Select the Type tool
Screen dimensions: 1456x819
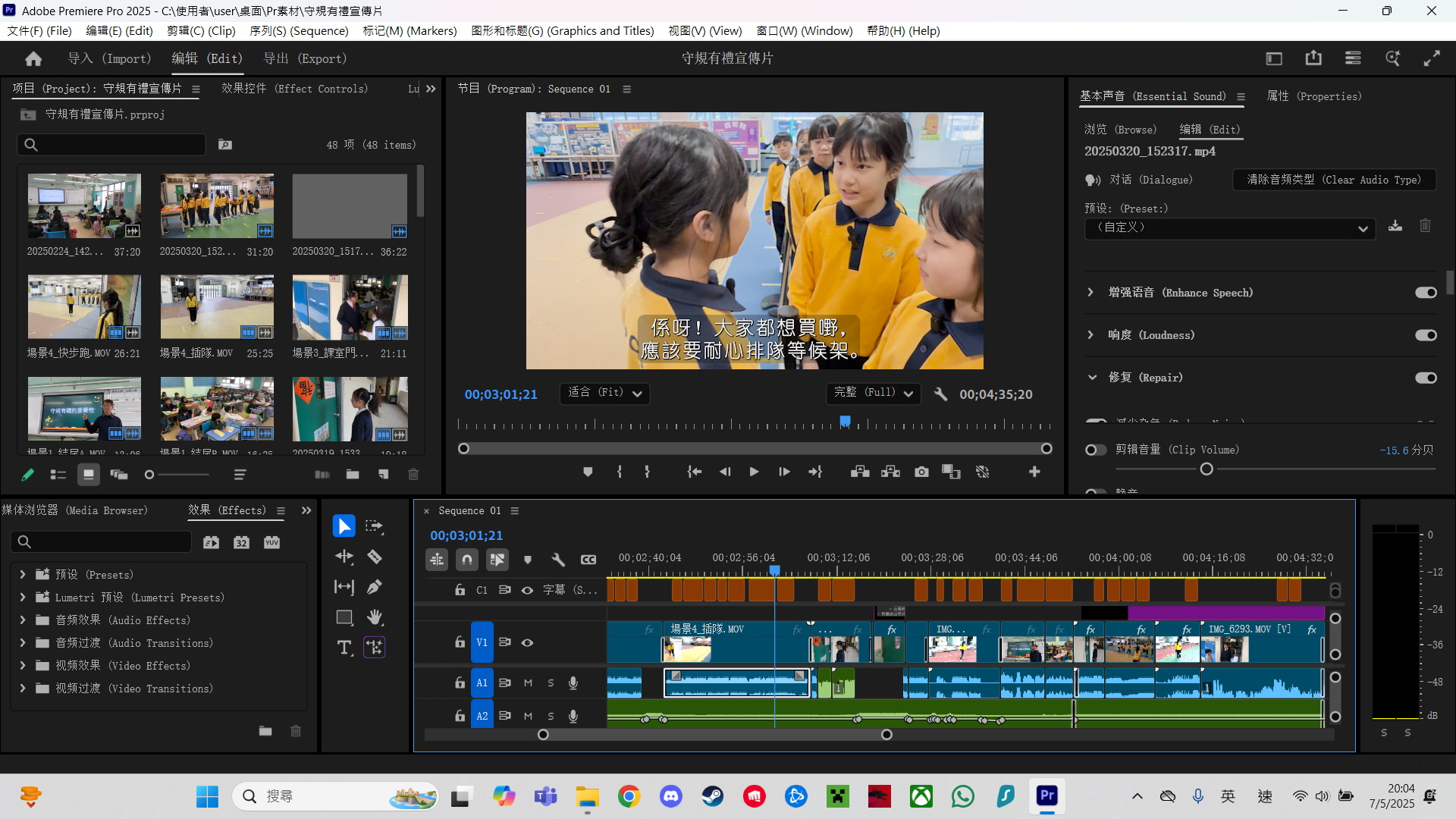pos(344,648)
